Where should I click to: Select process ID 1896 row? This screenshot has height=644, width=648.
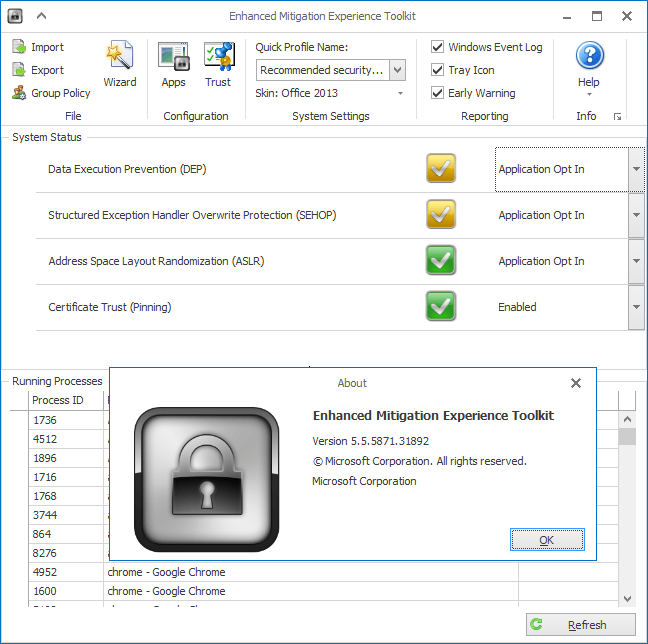tap(66, 458)
